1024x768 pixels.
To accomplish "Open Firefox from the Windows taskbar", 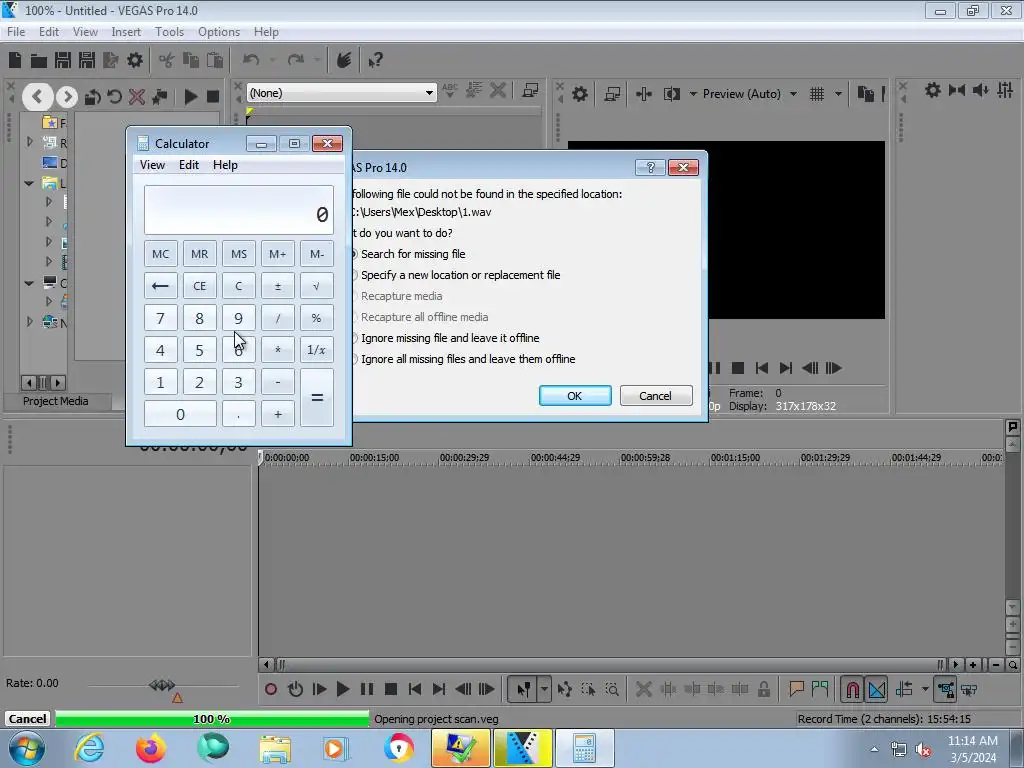I will coord(151,748).
